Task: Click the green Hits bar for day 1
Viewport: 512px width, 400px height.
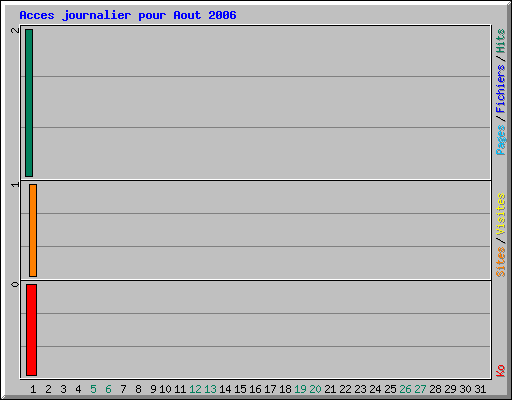Action: pos(29,103)
